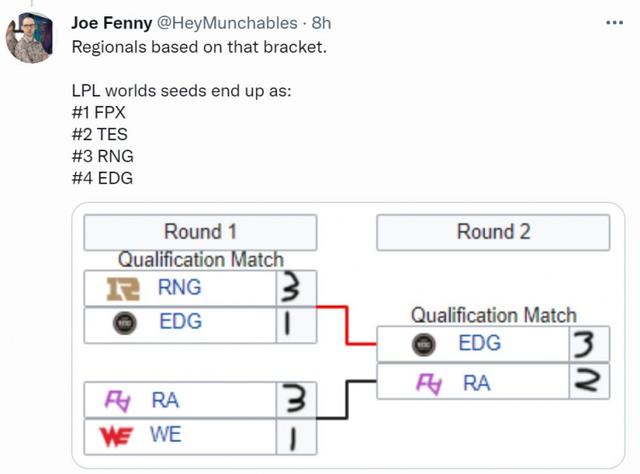Image resolution: width=640 pixels, height=474 pixels.
Task: Click the Round 2 RA score of 2
Action: (587, 380)
